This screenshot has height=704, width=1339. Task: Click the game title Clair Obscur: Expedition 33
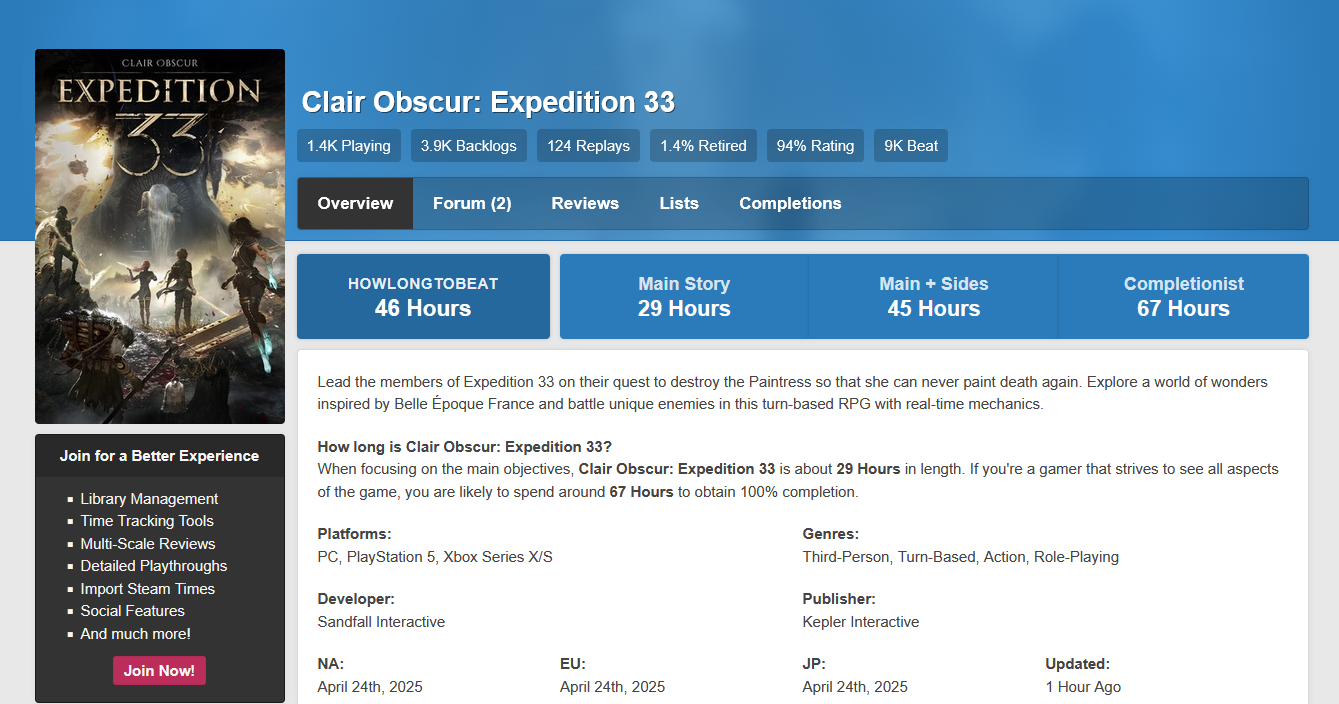[x=488, y=102]
